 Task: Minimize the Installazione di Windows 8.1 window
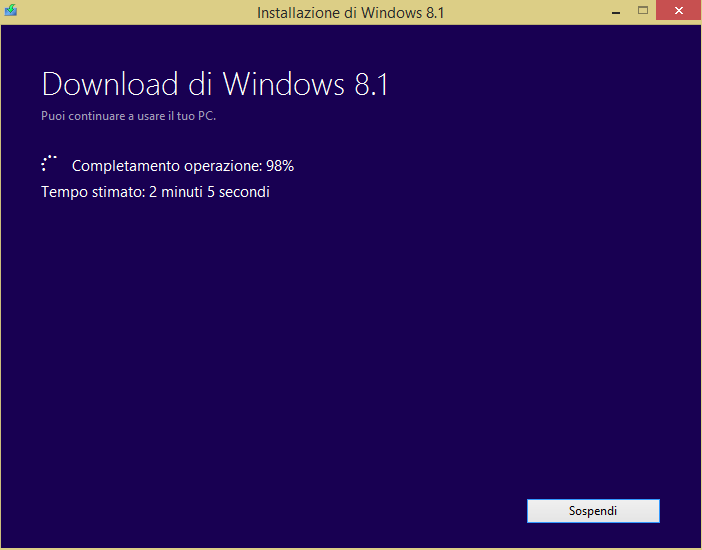pyautogui.click(x=616, y=12)
